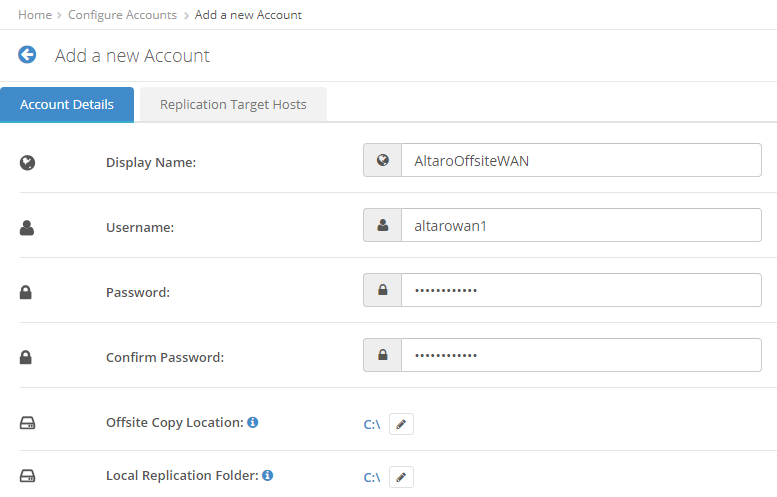777x497 pixels.
Task: Switch to the Account Details tab
Action: pos(67,105)
